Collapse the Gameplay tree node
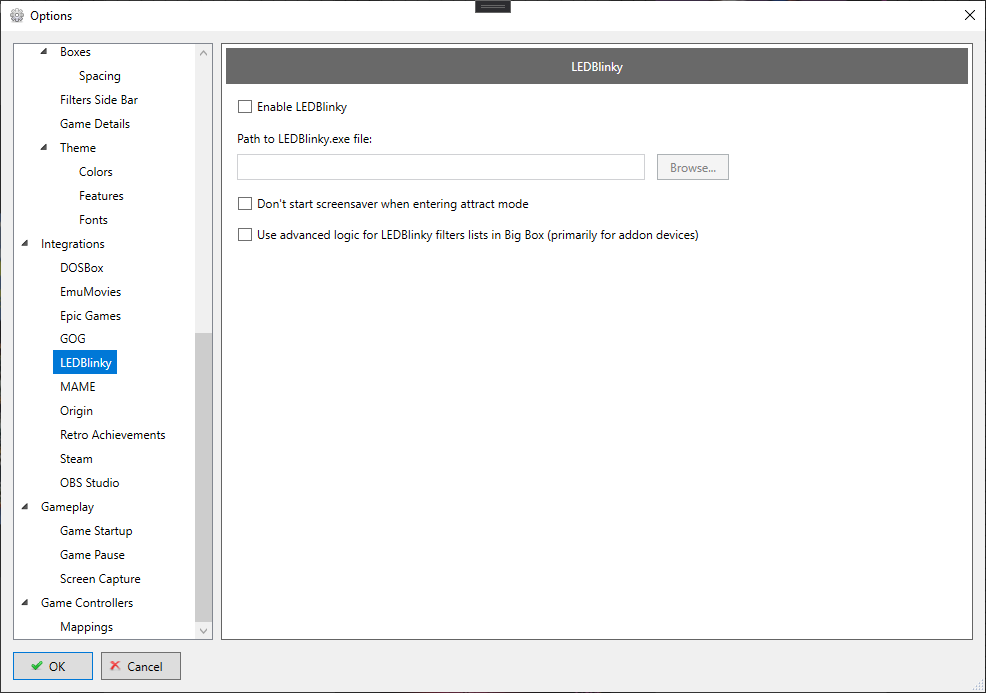Screen dimensions: 986x693 click(25, 507)
